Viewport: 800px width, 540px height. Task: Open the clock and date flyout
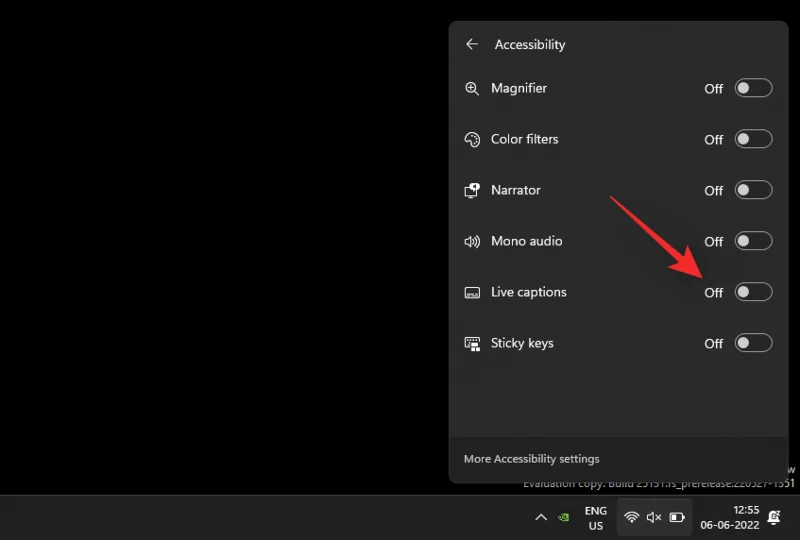point(730,518)
